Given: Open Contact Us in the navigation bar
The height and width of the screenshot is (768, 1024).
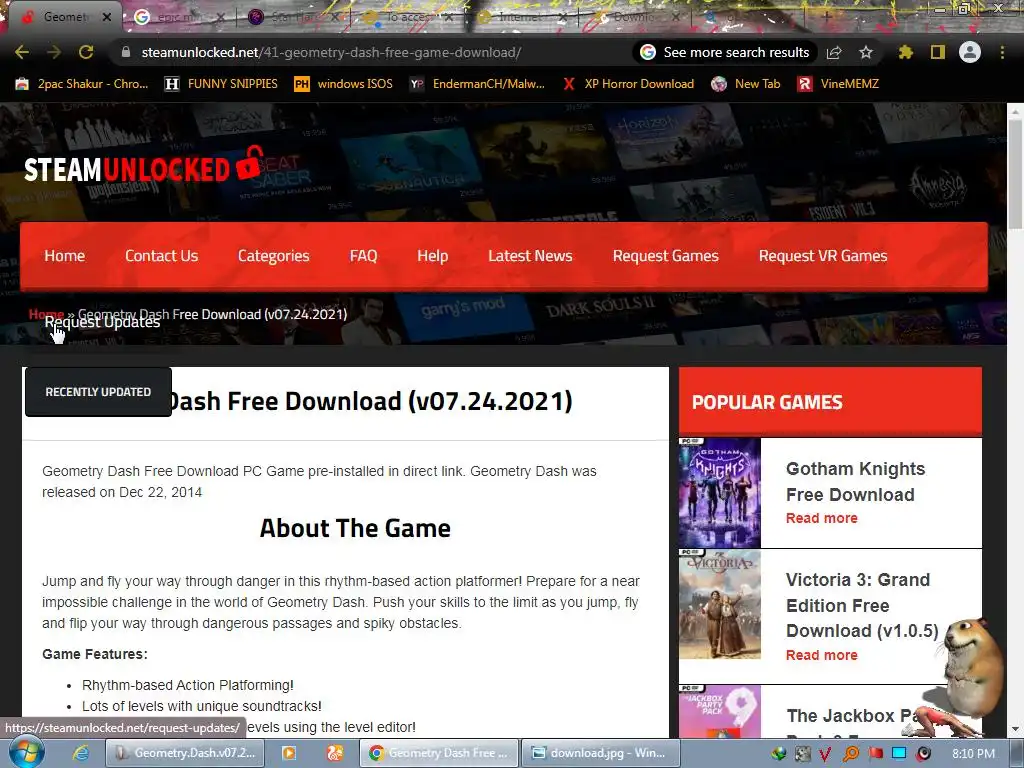Looking at the screenshot, I should [x=161, y=256].
